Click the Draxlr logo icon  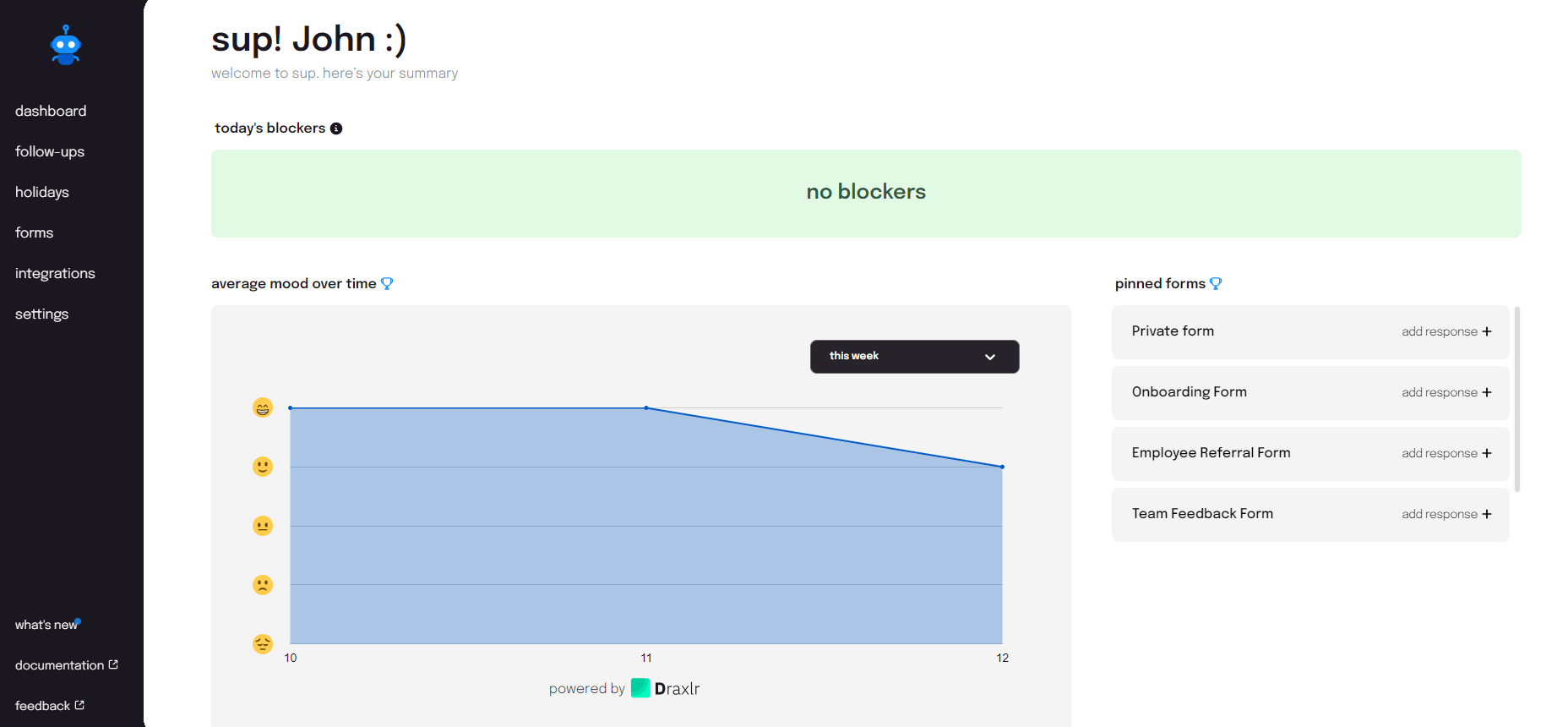(x=640, y=688)
